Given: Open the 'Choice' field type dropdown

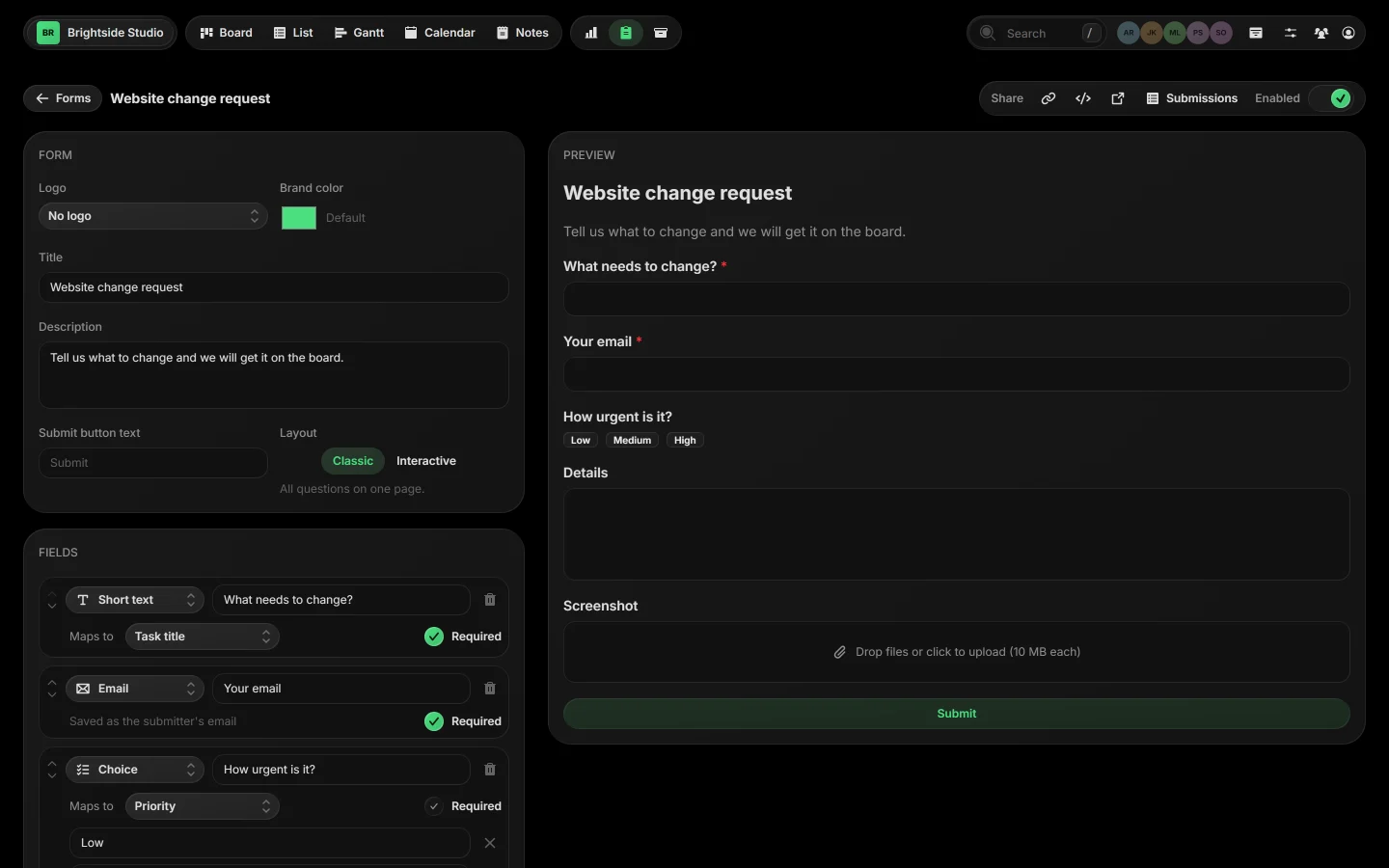Looking at the screenshot, I should 135,770.
